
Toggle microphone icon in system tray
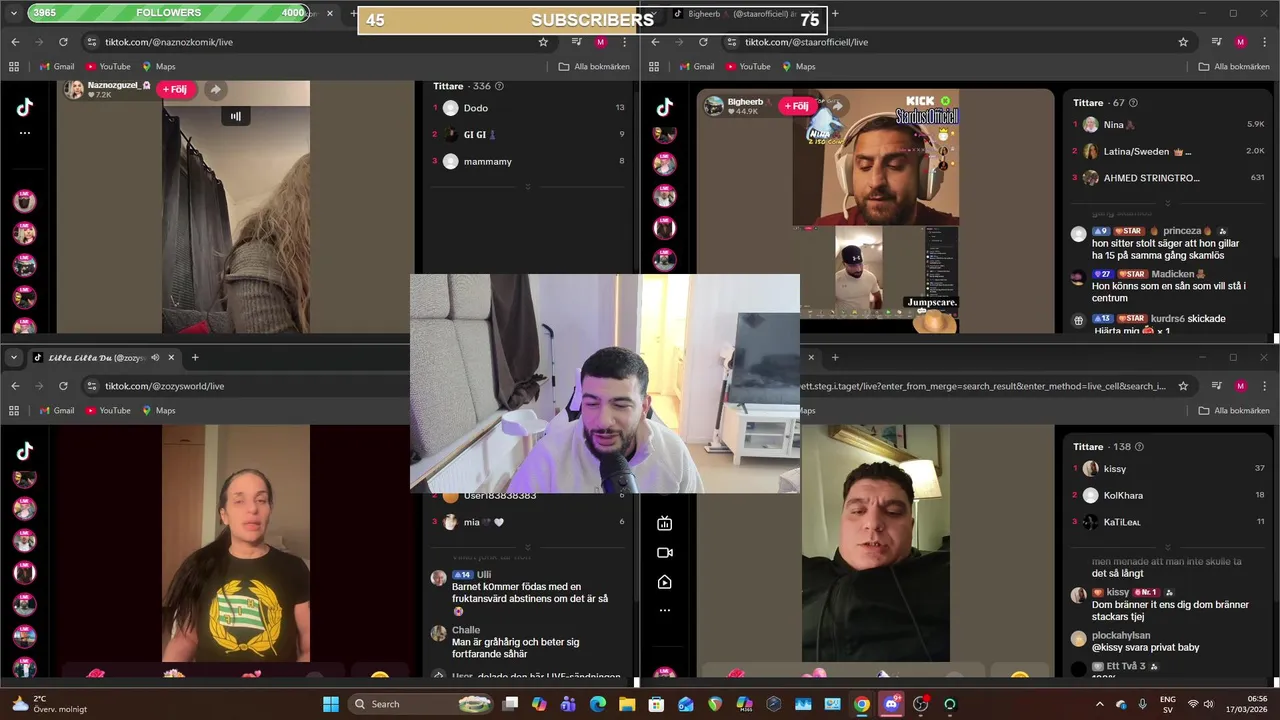point(1142,704)
